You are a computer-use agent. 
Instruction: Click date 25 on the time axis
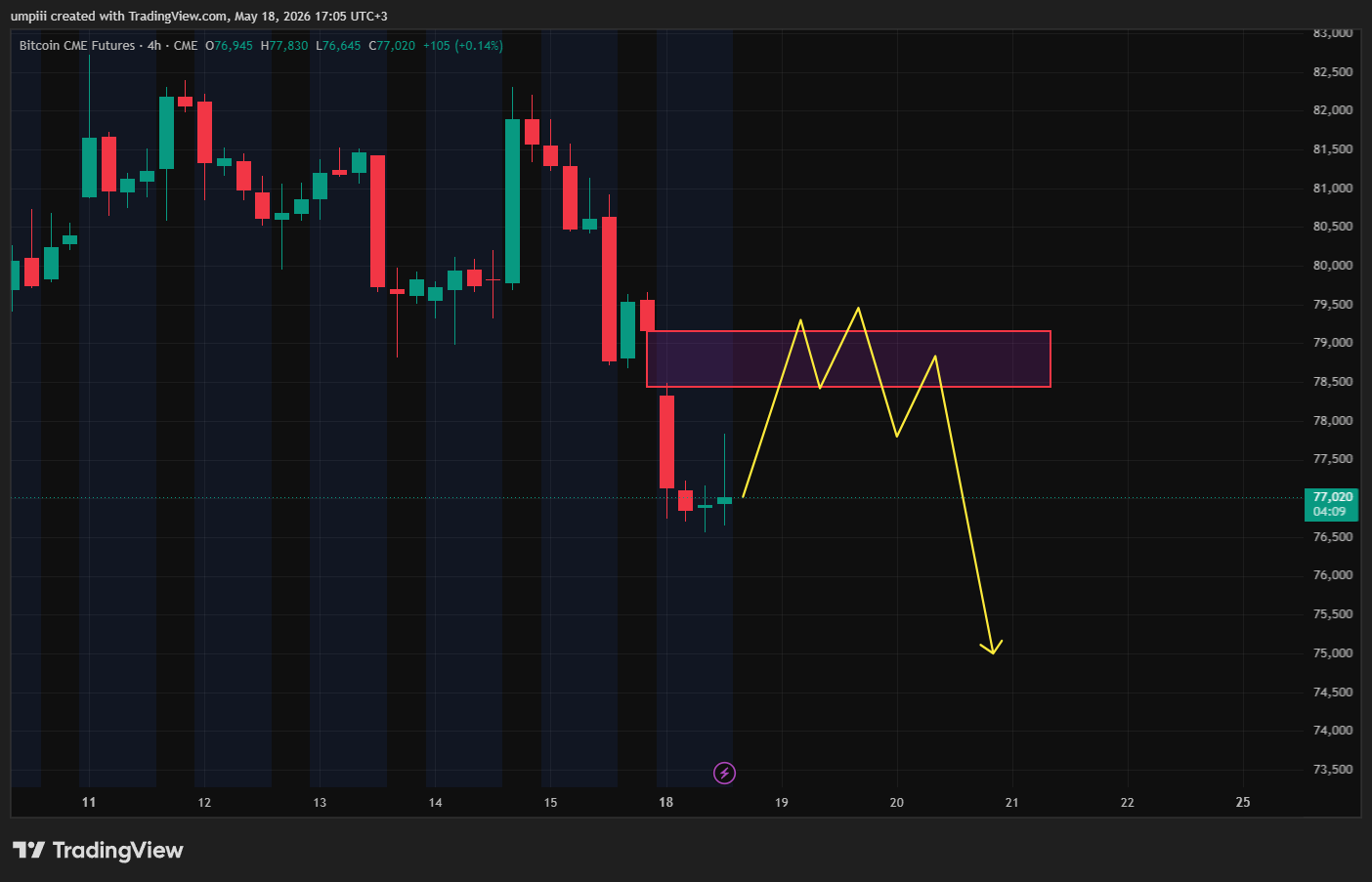pyautogui.click(x=1242, y=803)
